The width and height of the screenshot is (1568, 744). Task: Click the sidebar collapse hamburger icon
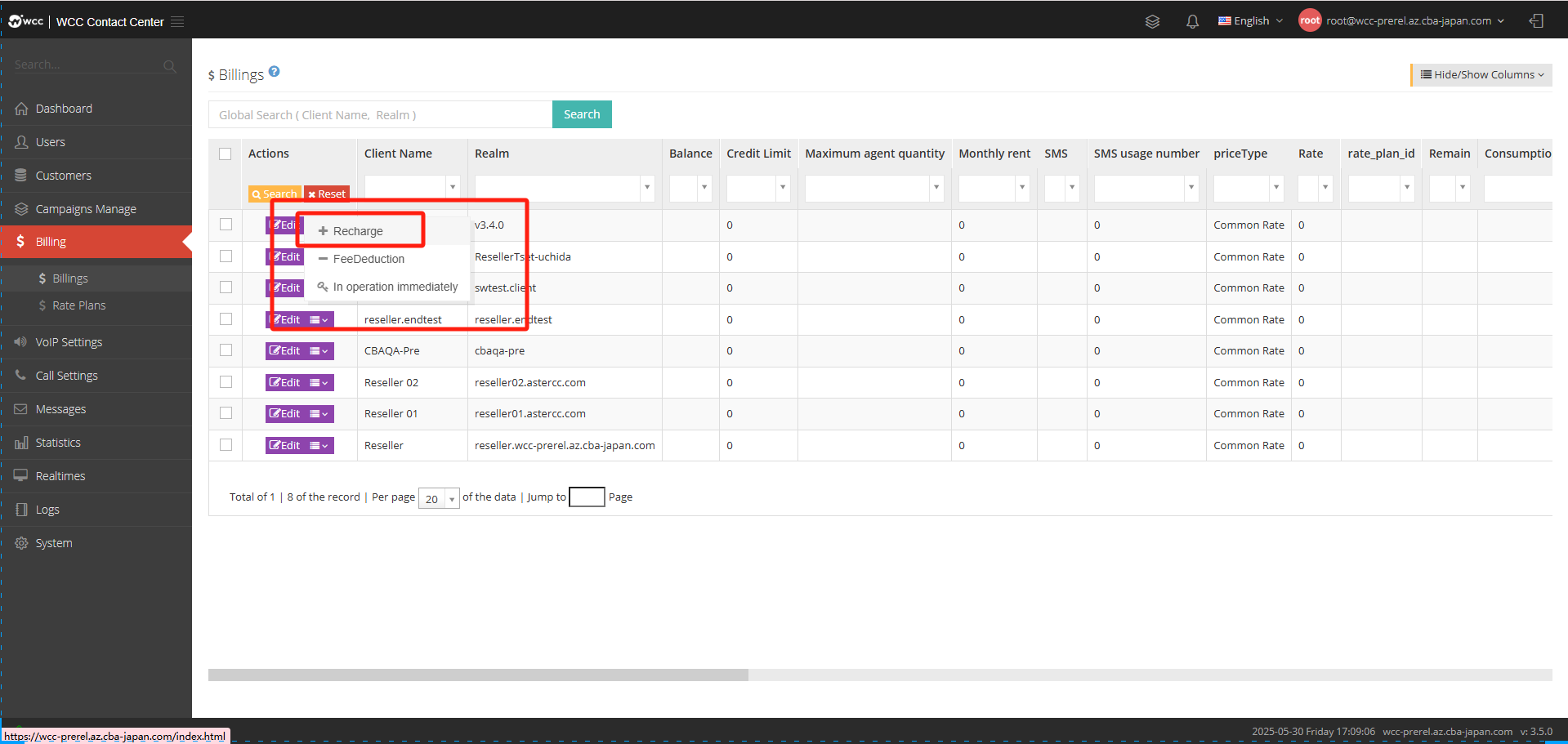click(177, 22)
